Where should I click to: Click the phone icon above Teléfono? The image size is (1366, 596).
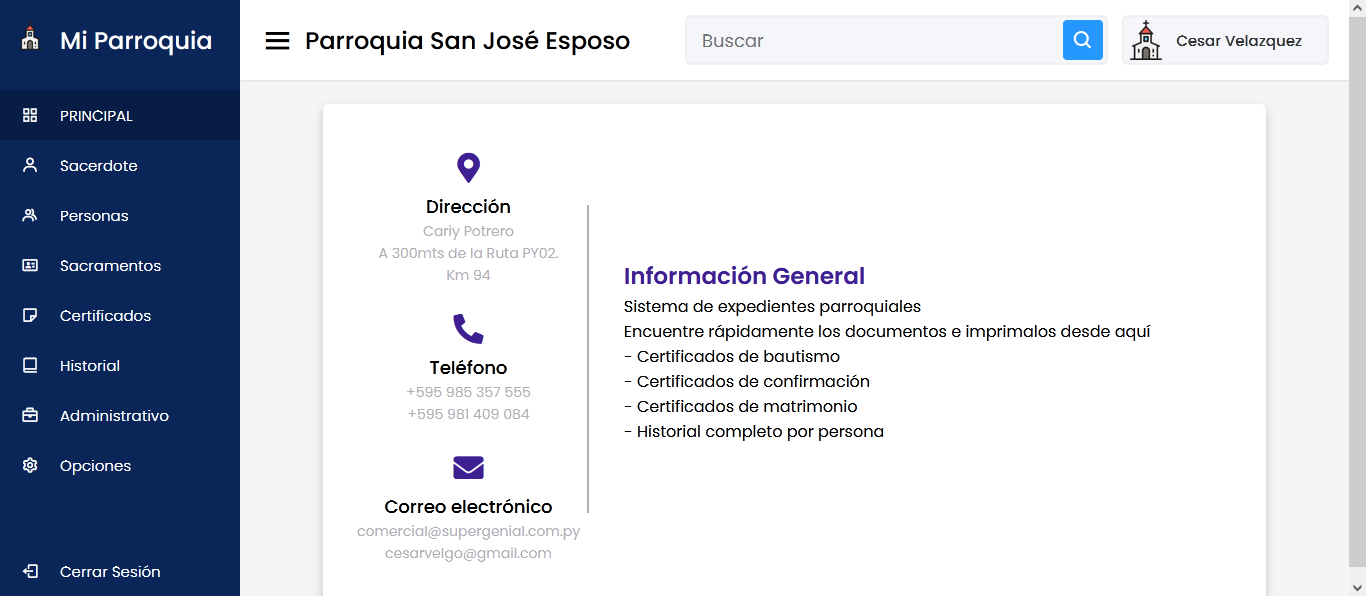pos(468,329)
